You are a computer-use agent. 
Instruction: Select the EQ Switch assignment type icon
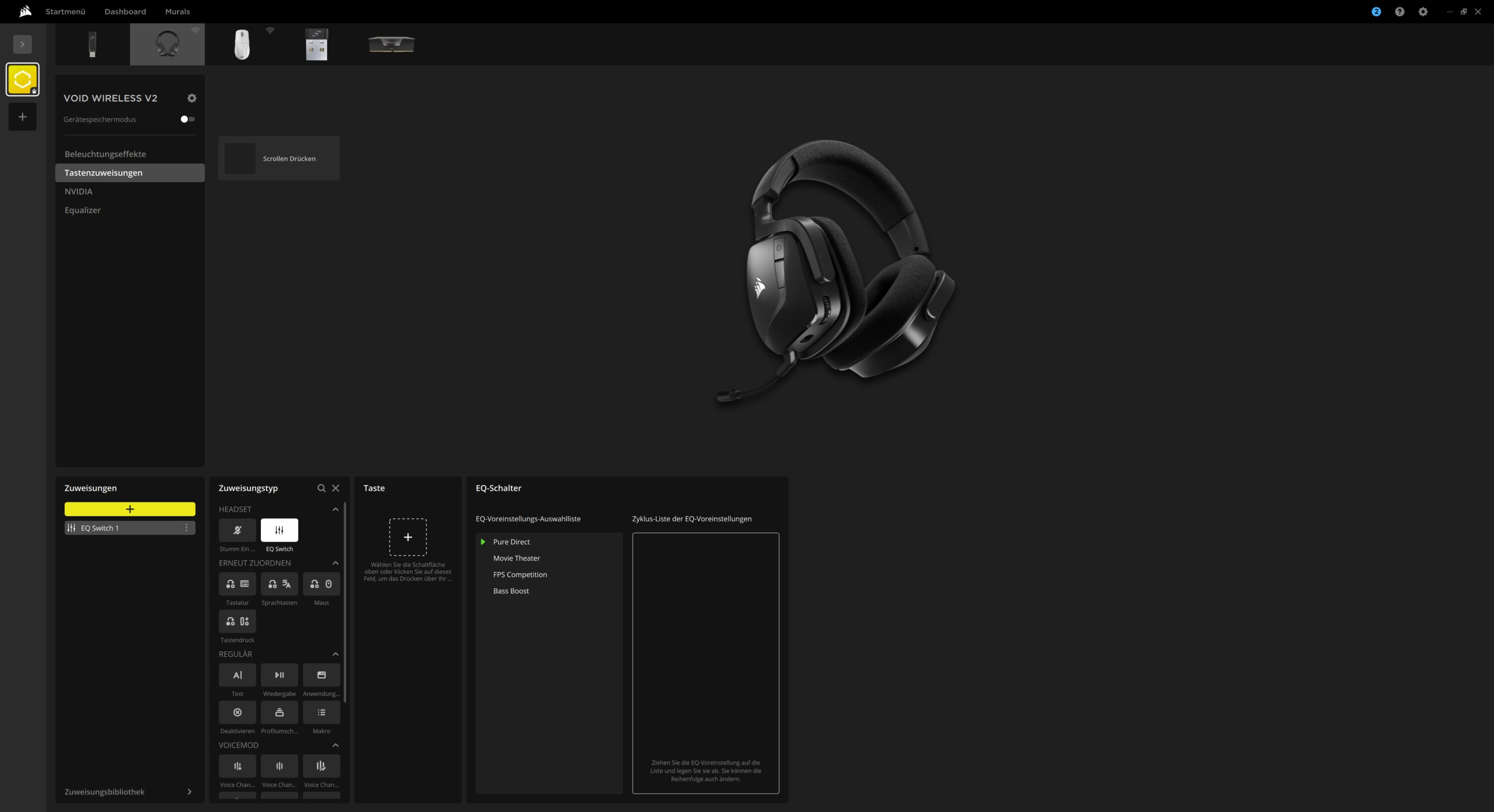pos(279,530)
